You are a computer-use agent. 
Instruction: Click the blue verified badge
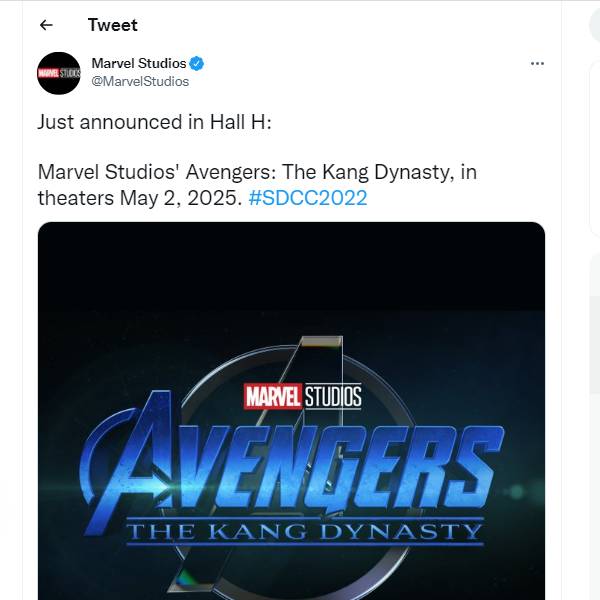[x=197, y=64]
